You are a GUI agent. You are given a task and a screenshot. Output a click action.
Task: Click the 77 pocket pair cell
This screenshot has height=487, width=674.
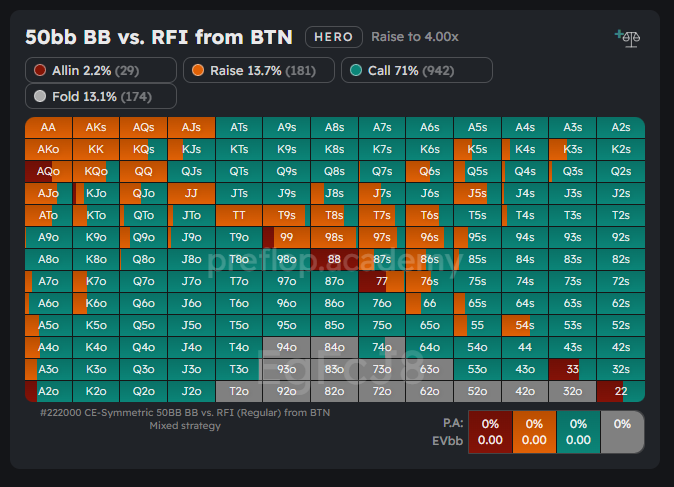pyautogui.click(x=382, y=281)
